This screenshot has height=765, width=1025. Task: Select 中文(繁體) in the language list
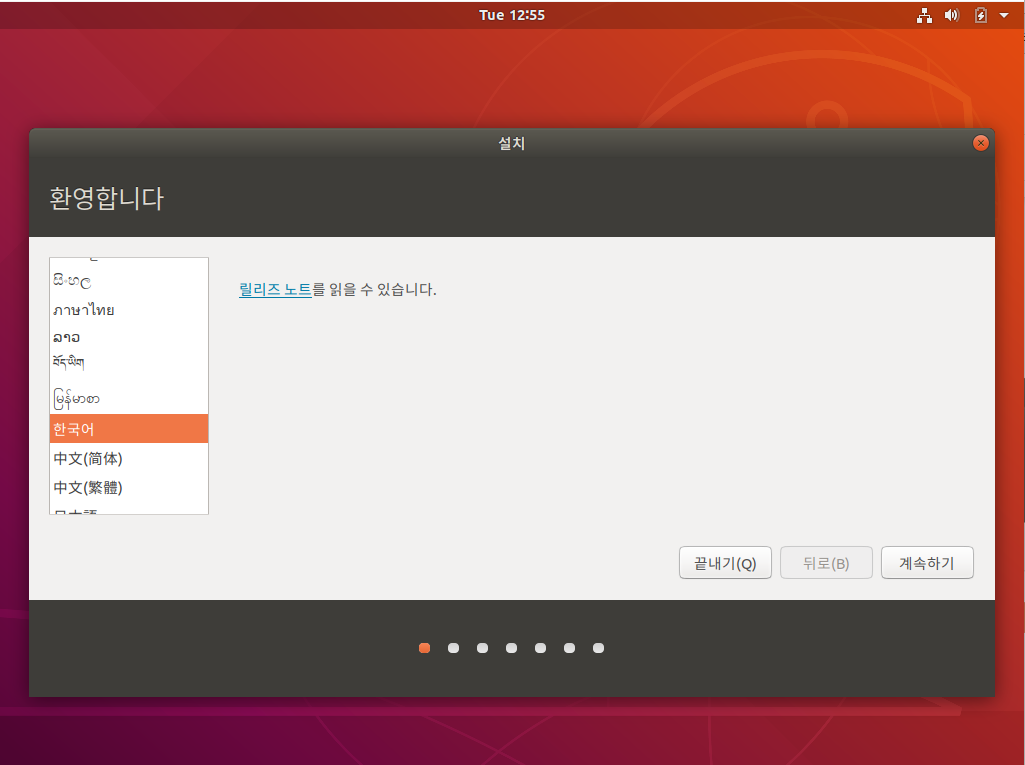(129, 487)
